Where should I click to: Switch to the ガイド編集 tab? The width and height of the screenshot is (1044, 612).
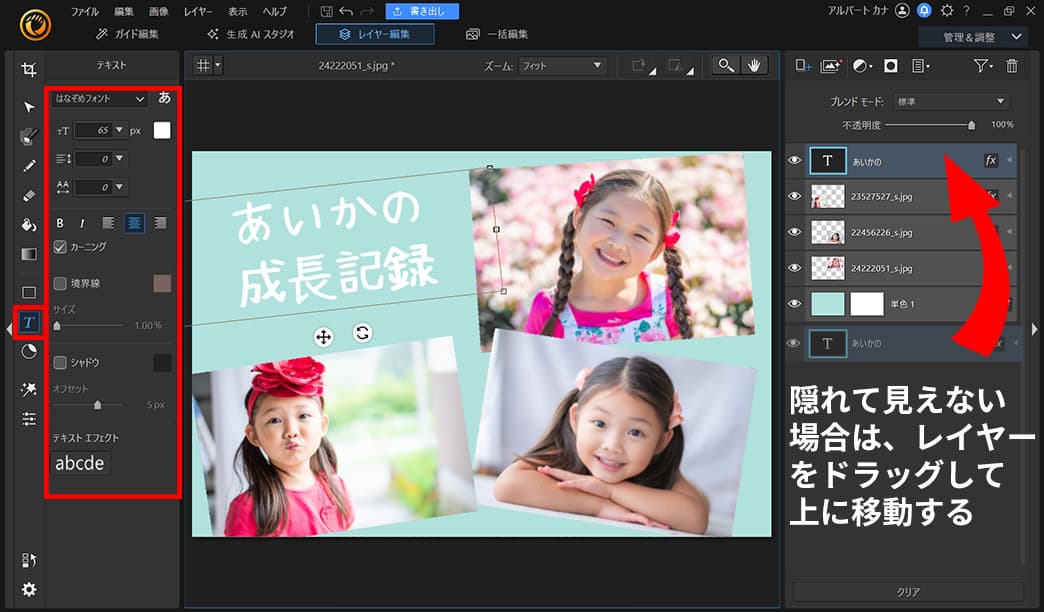[127, 34]
